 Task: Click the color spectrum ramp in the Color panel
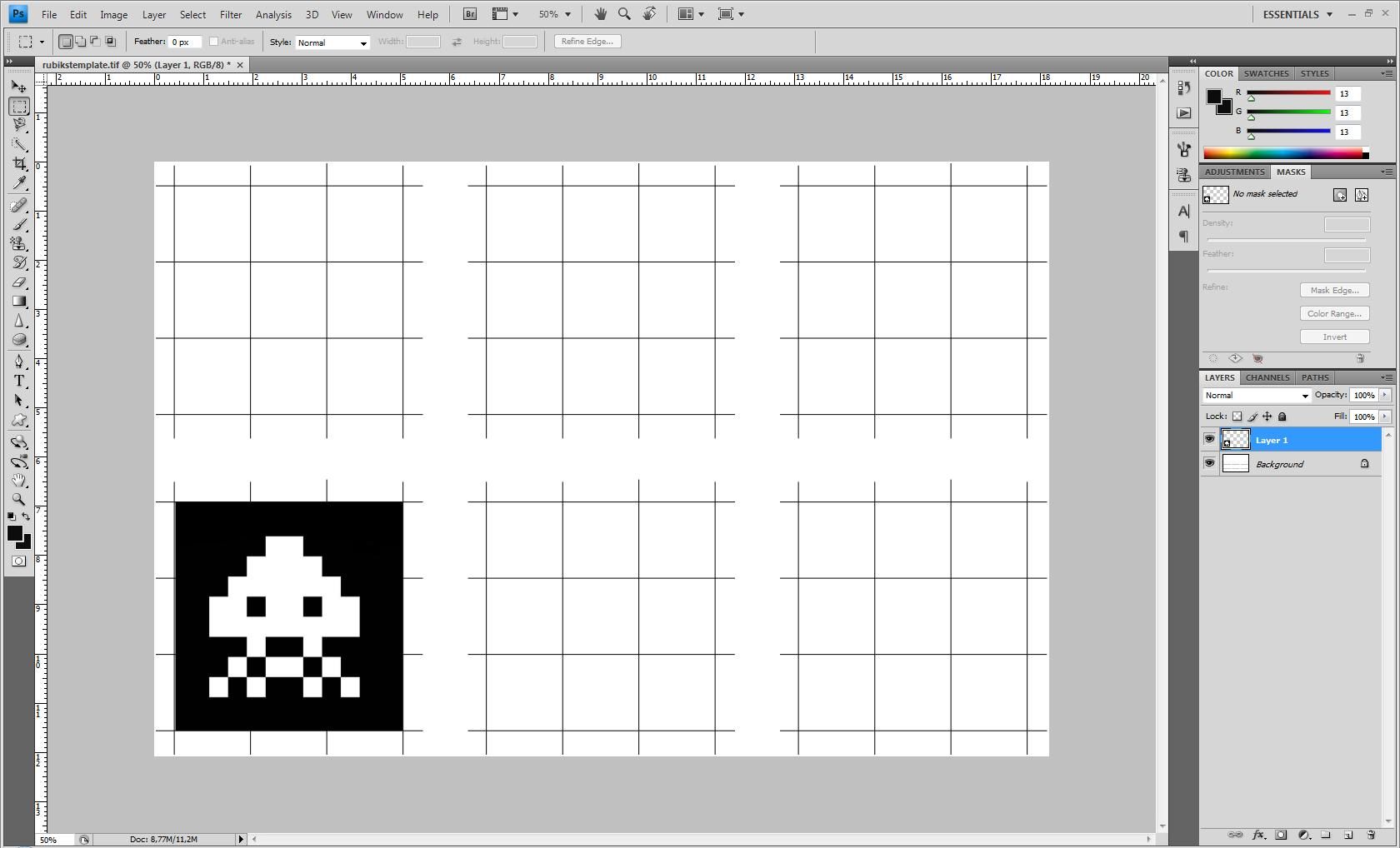(x=1286, y=153)
